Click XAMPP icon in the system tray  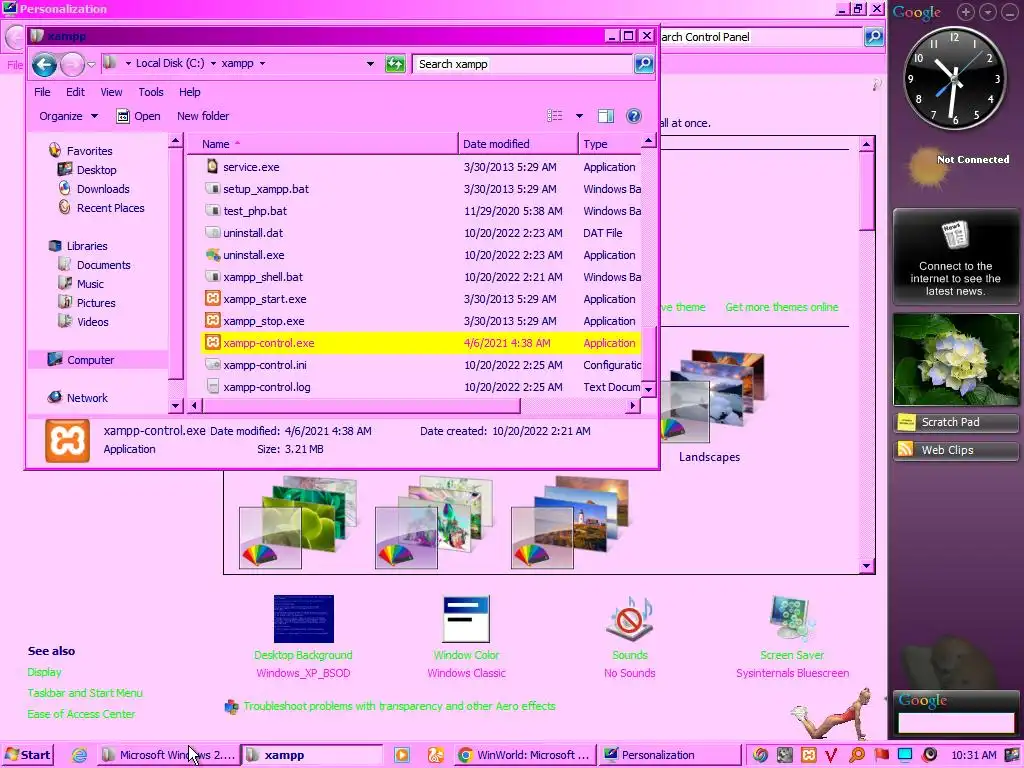click(808, 755)
